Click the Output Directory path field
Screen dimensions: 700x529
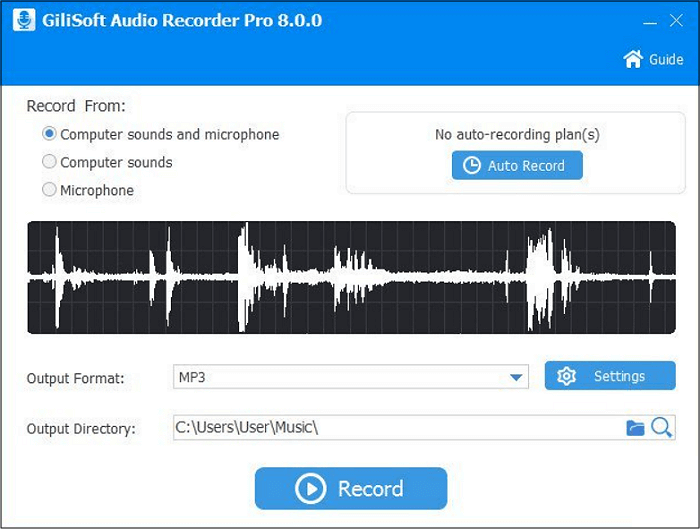[395, 428]
